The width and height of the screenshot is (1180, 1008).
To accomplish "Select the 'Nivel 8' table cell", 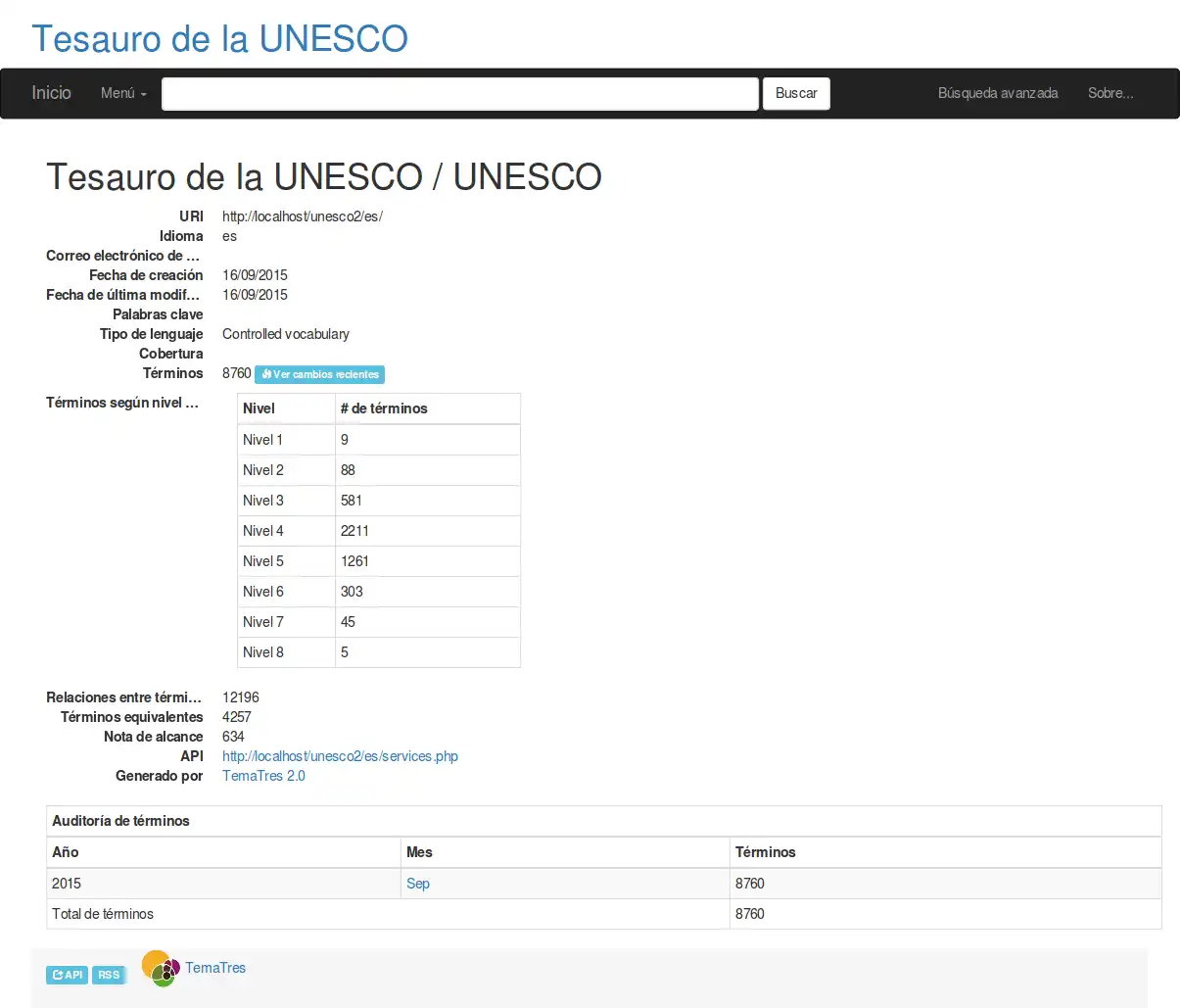I will pyautogui.click(x=286, y=652).
